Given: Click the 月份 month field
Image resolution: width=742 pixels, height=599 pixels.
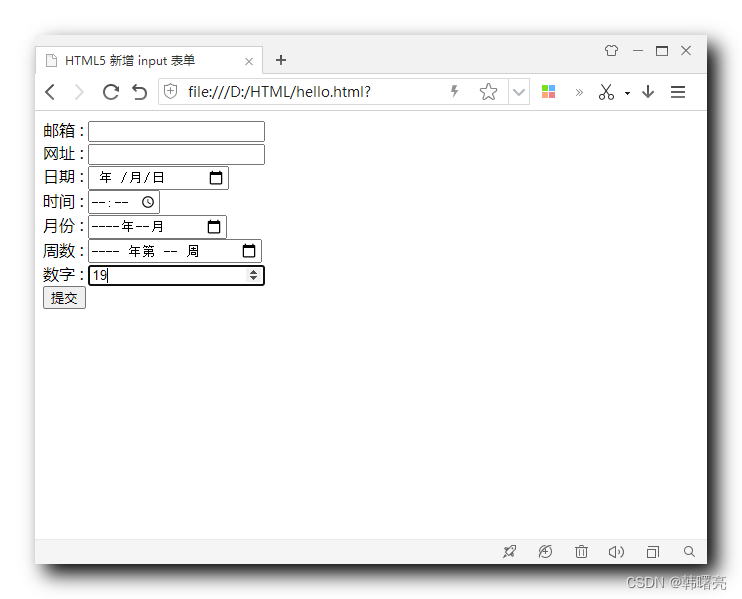Looking at the screenshot, I should click(x=158, y=227).
